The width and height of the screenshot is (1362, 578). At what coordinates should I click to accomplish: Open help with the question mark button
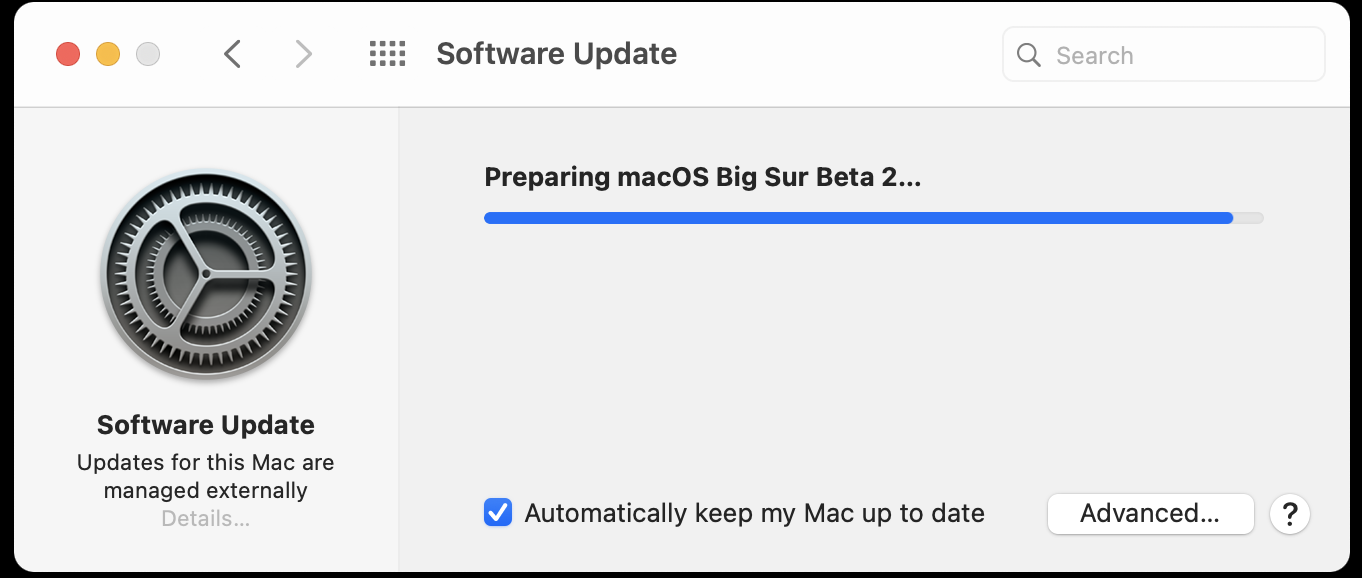[1290, 514]
